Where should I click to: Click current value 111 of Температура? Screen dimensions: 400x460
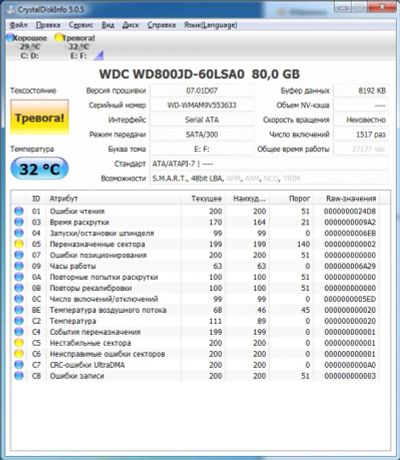coord(215,321)
